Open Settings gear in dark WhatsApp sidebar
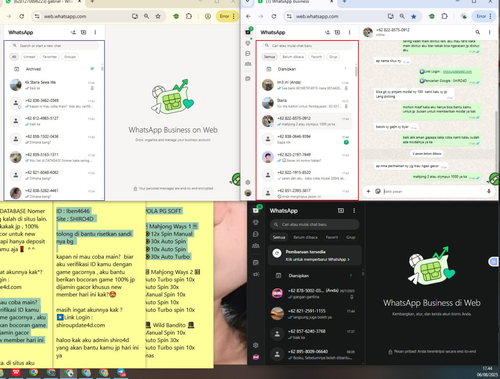 tap(256, 345)
